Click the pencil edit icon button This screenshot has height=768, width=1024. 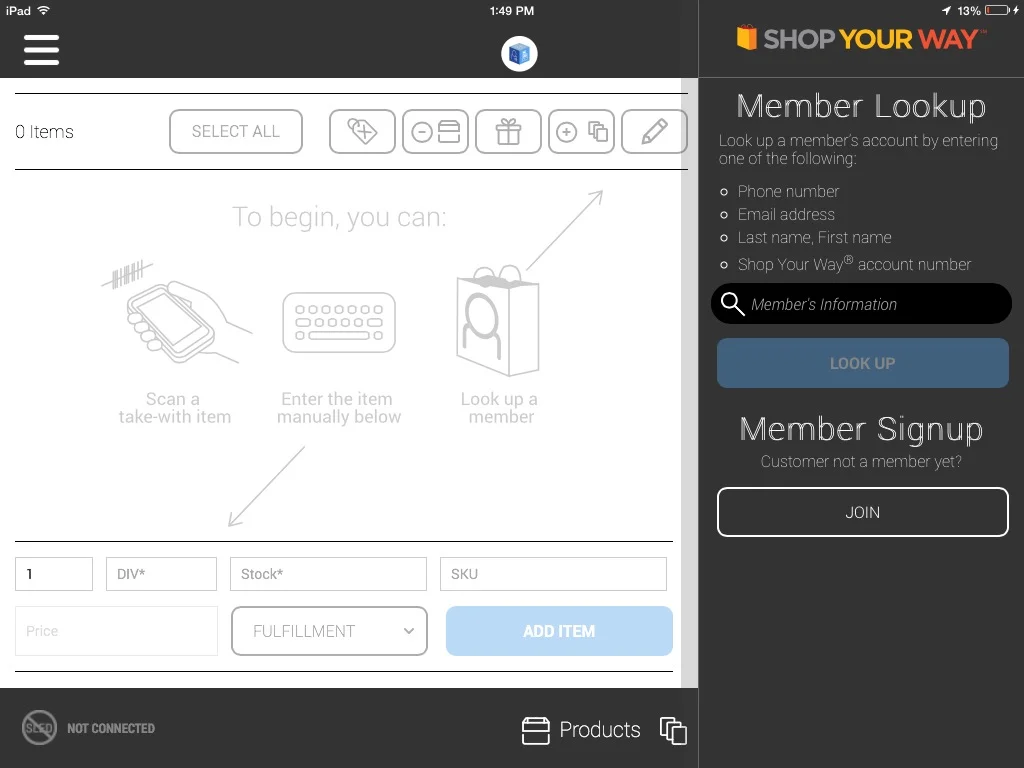coord(654,131)
